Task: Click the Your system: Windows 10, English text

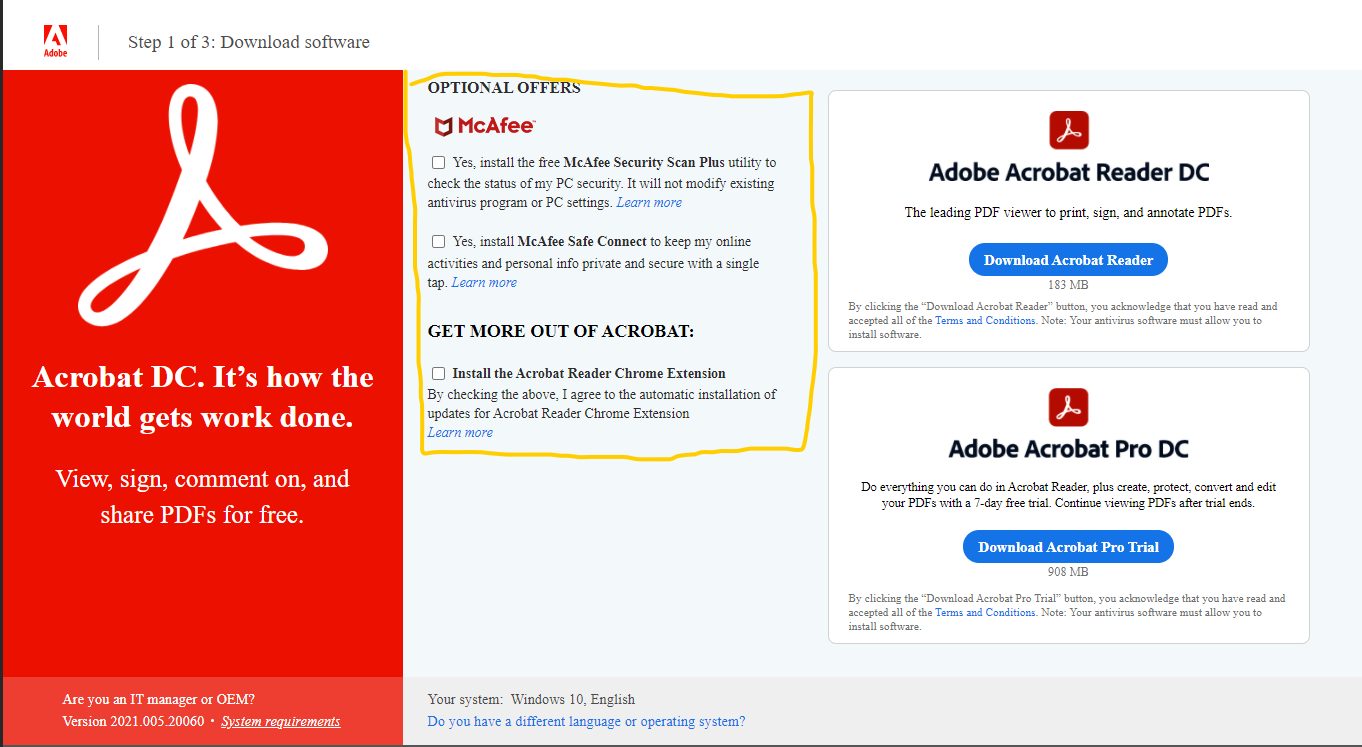Action: click(531, 699)
